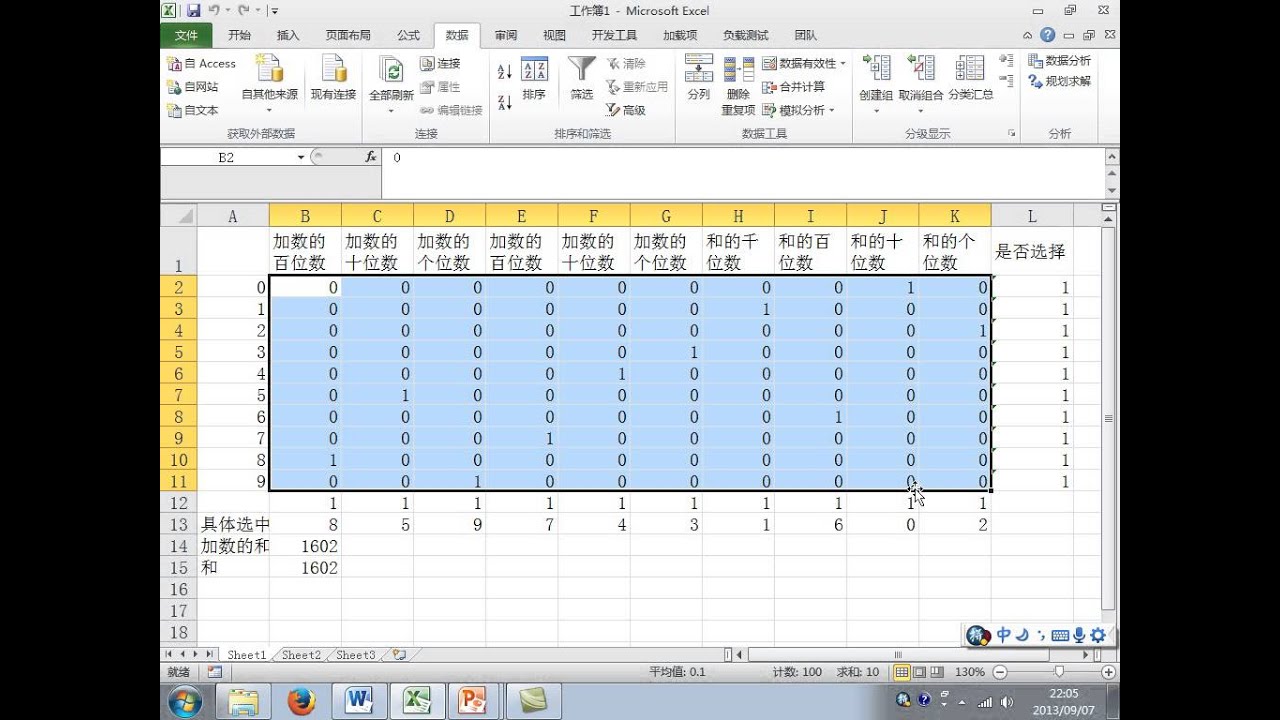Screen dimensions: 1280x720
Task: Switch to Page Layout view in status bar
Action: [919, 672]
